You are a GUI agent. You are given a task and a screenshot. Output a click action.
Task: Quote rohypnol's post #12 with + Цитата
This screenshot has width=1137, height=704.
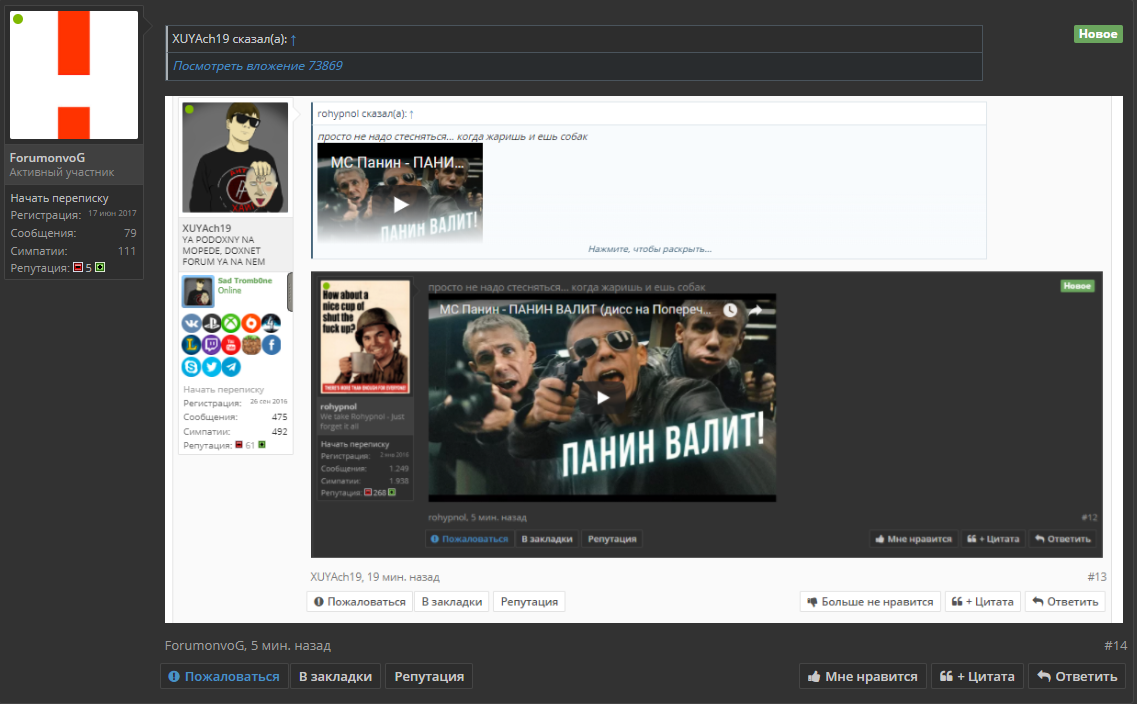[x=993, y=539]
